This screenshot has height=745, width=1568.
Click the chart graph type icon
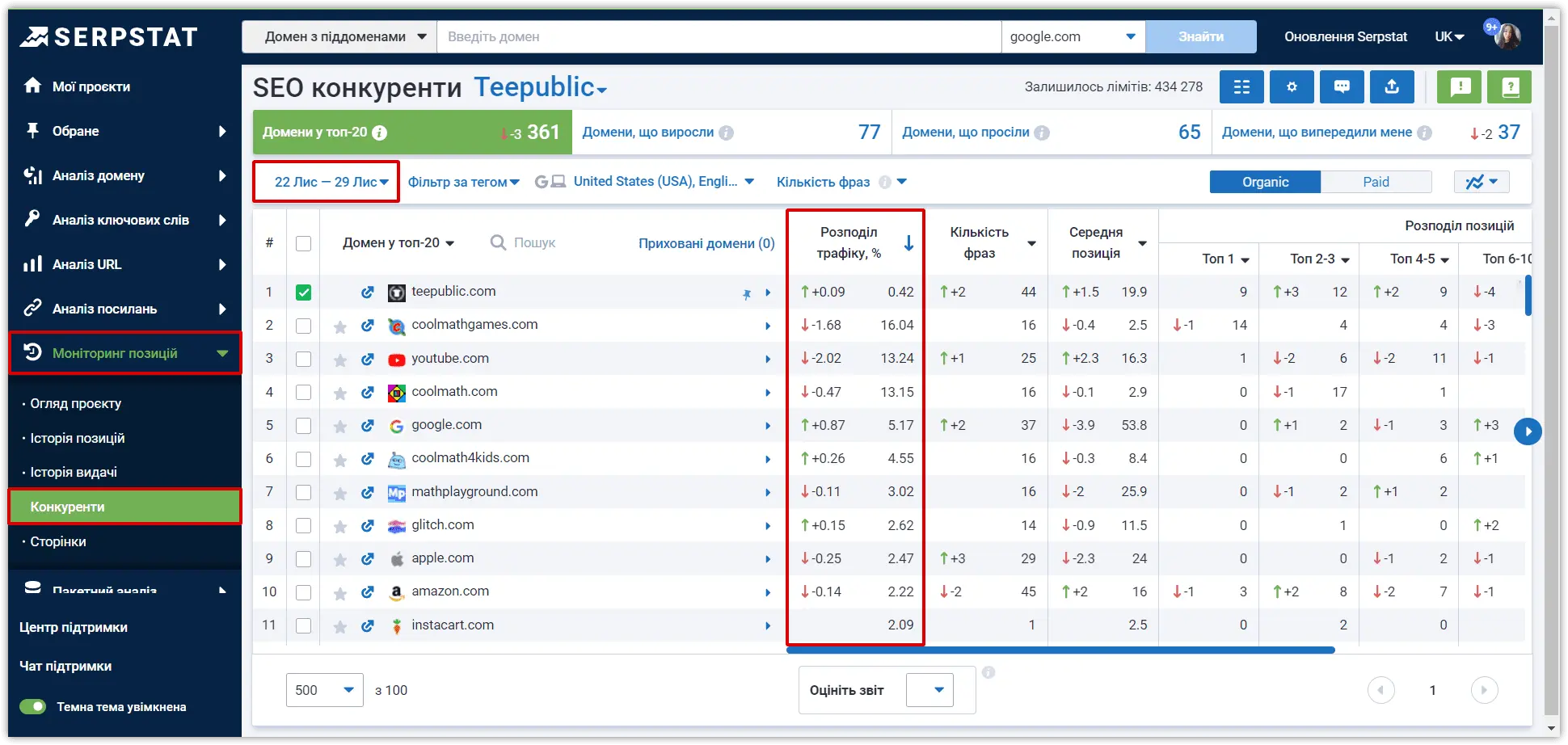coord(1482,182)
